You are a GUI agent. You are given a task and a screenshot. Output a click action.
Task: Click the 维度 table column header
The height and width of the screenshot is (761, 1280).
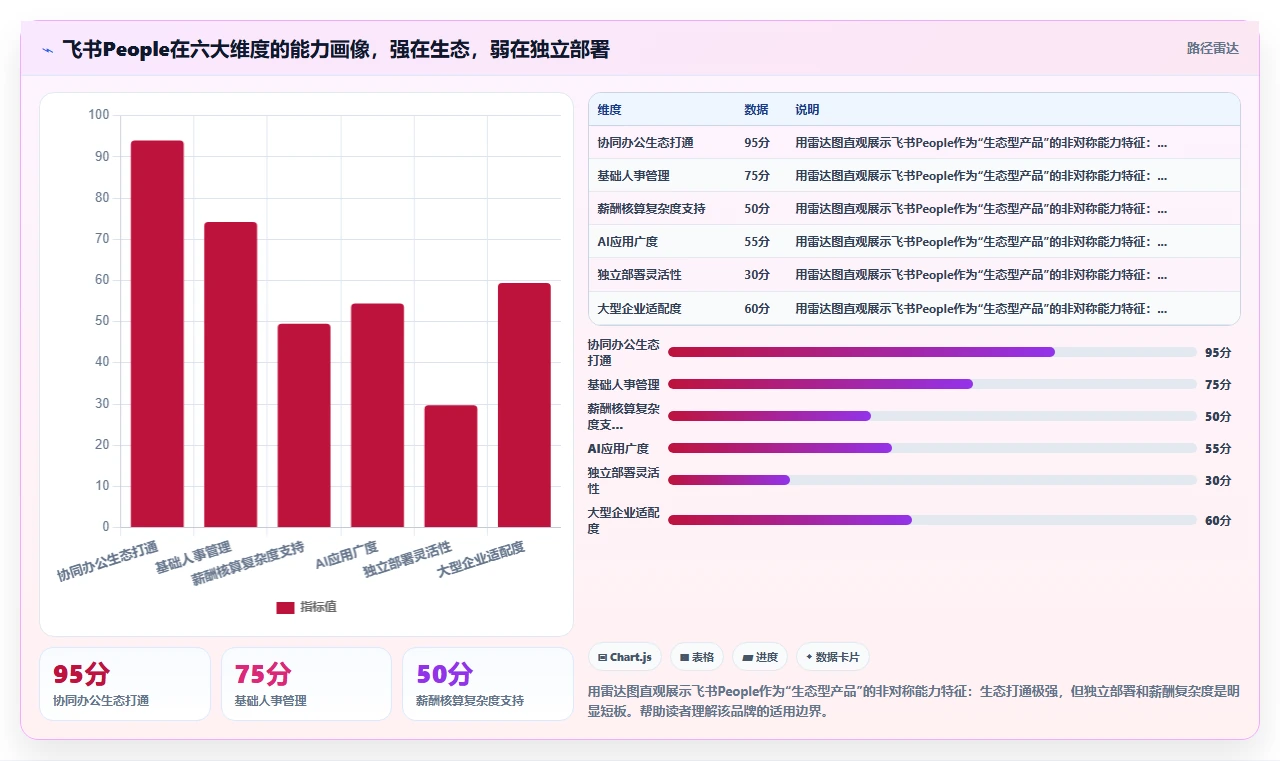tap(609, 110)
